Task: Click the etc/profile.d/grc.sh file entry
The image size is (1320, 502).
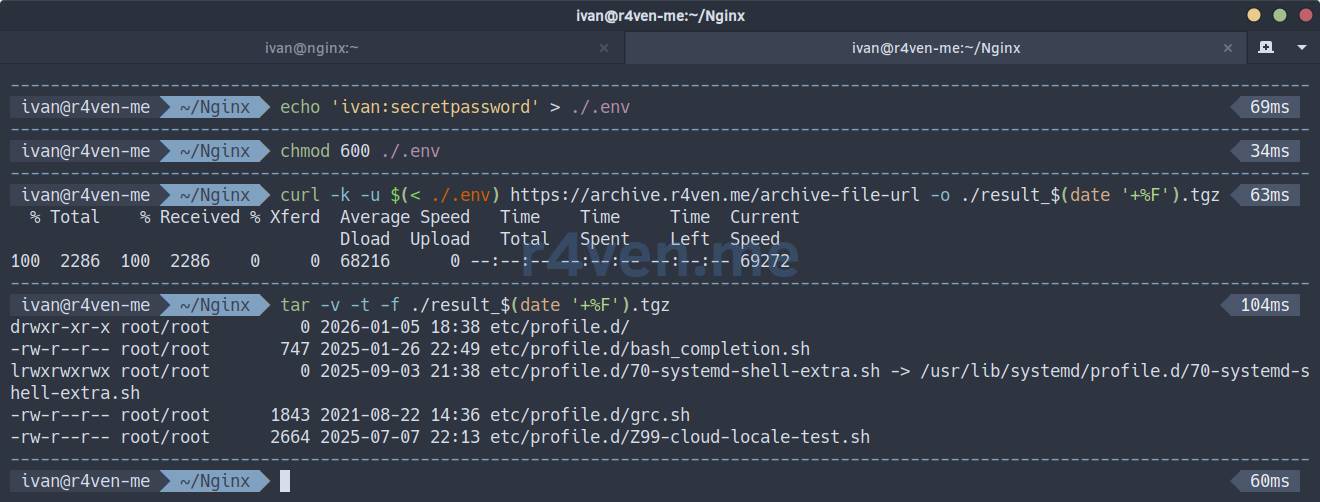Action: [589, 415]
